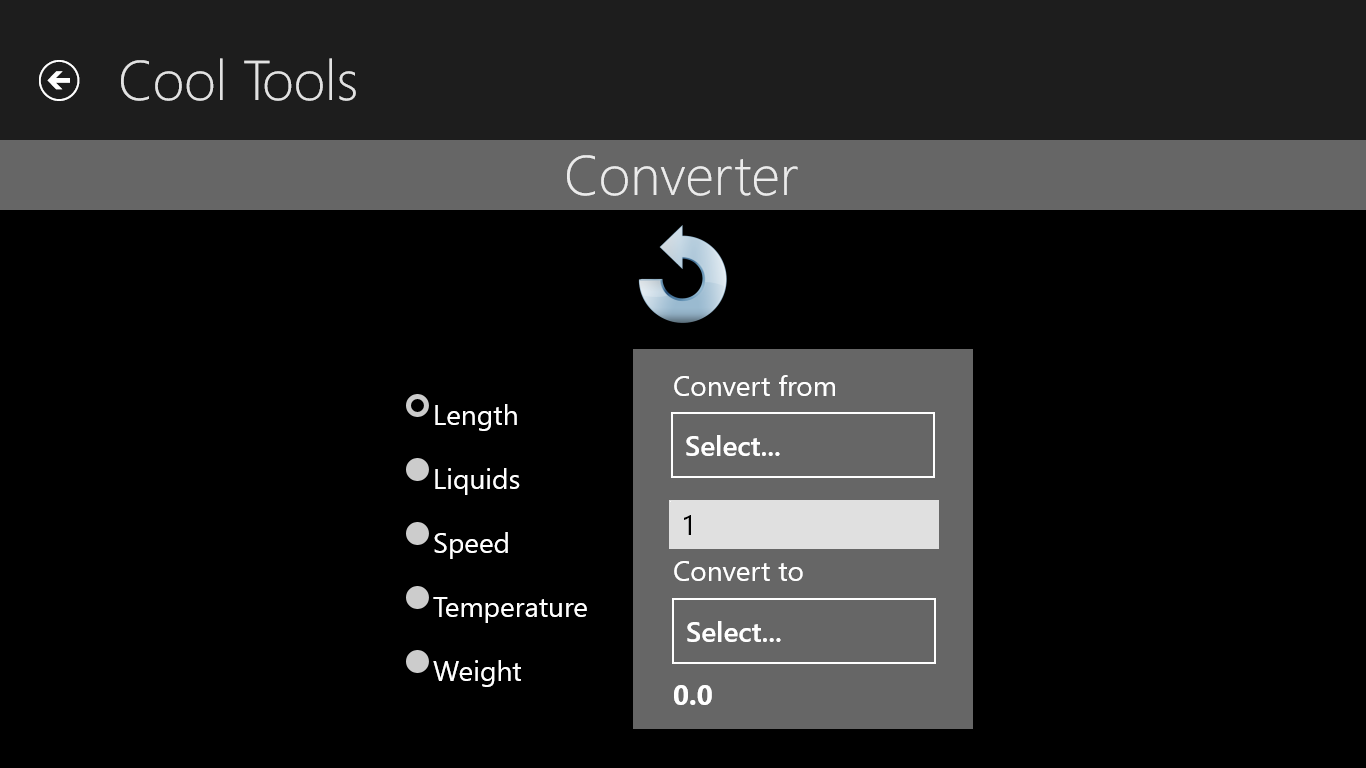
Task: Open the Convert from unit dropdown
Action: [x=802, y=445]
